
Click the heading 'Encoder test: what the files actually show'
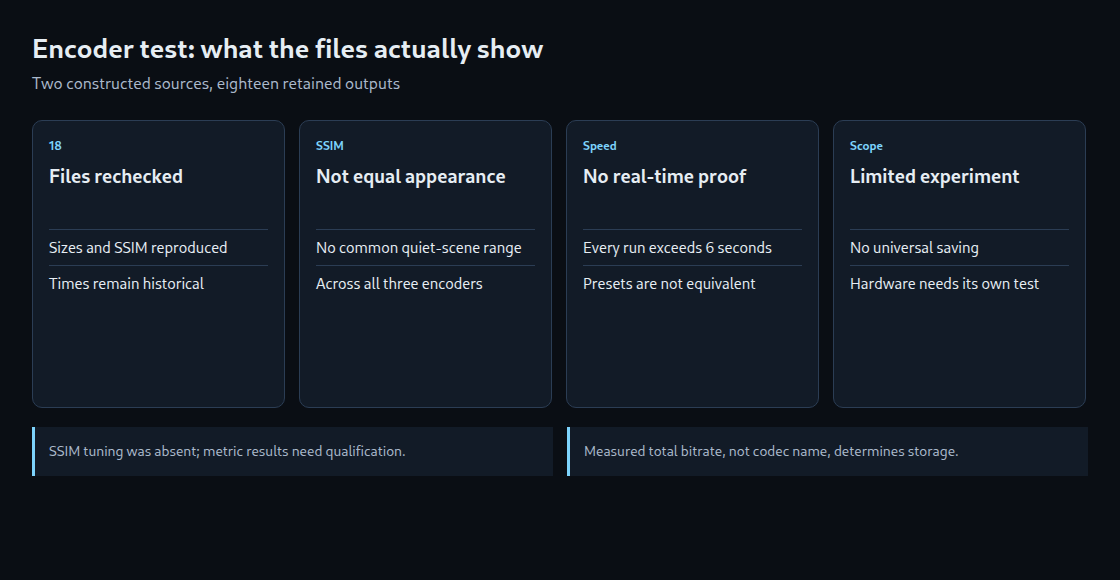[288, 49]
